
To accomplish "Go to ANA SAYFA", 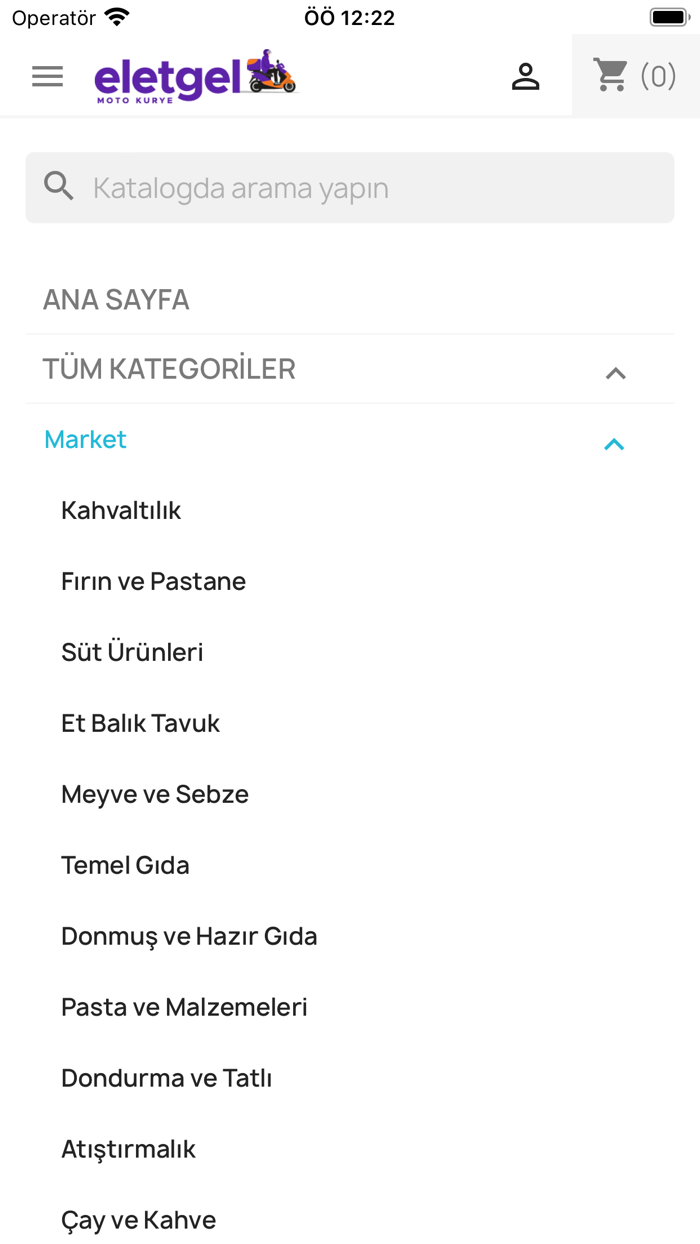I will (116, 300).
